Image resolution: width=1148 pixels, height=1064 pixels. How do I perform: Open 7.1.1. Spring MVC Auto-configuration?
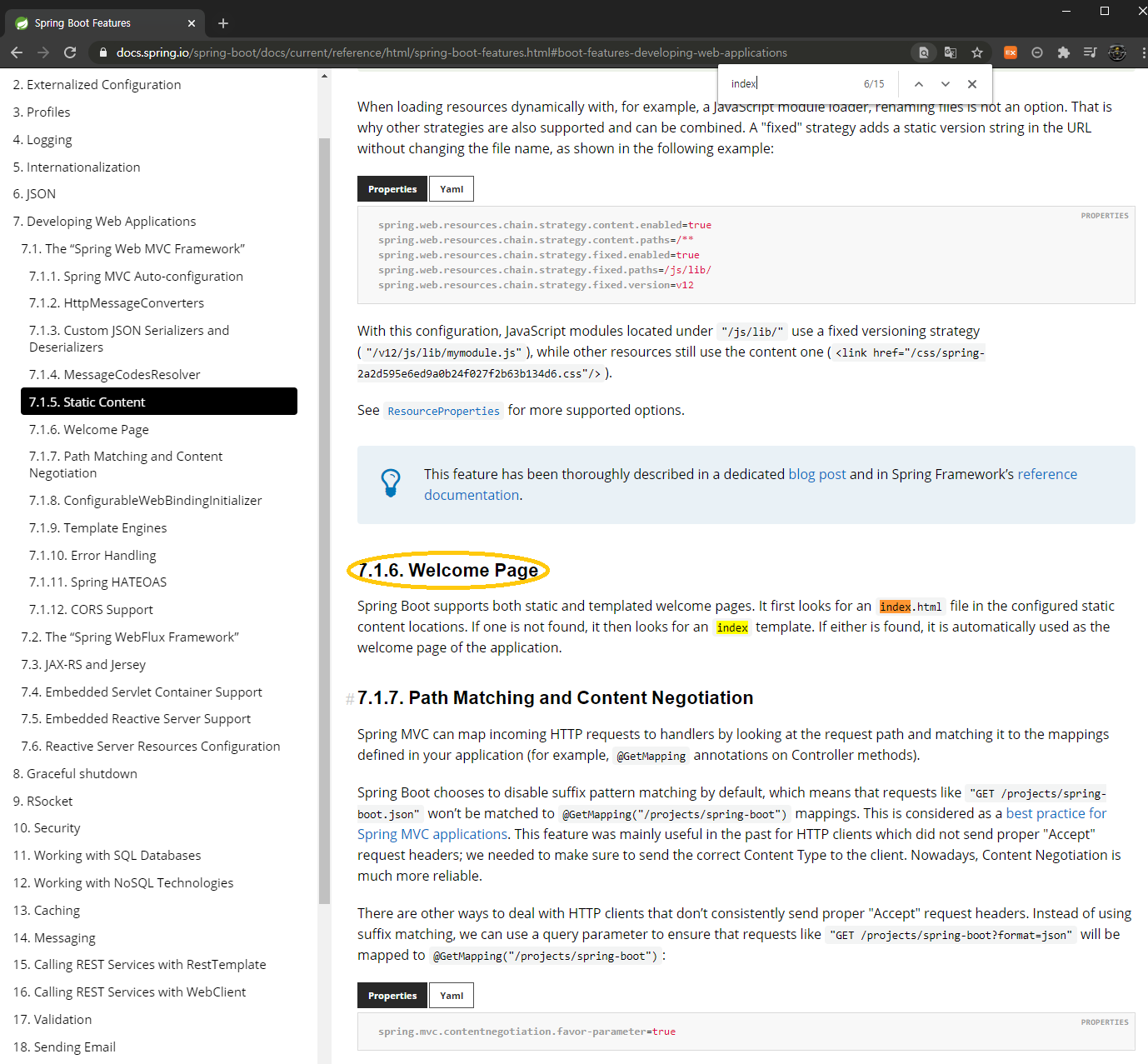pos(136,277)
